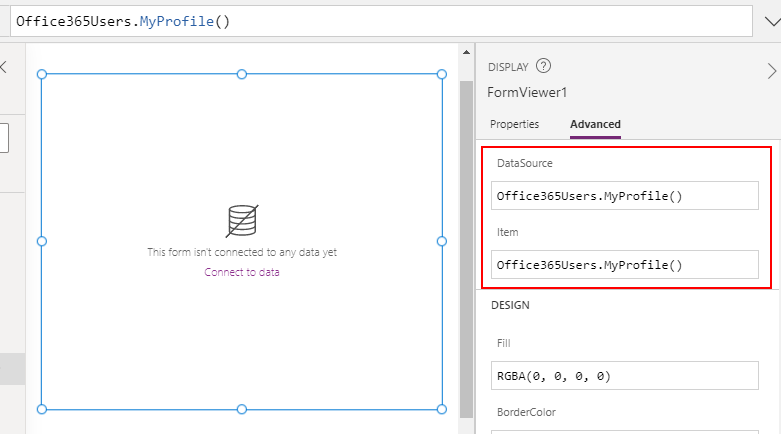Click the formula bar input field

(x=381, y=21)
